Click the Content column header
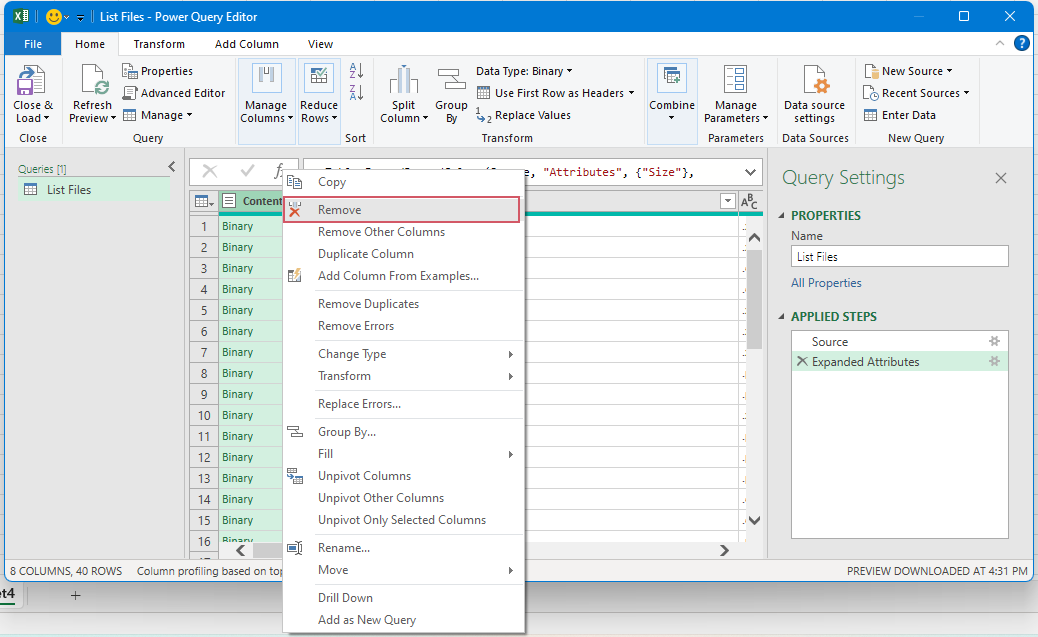 [x=252, y=201]
